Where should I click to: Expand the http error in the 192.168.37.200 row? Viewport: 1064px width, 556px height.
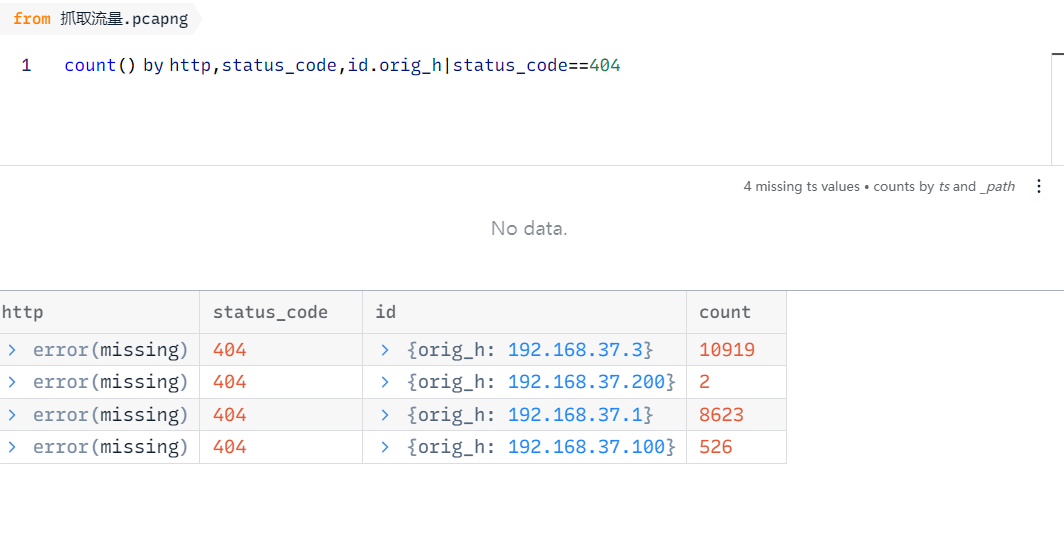point(12,382)
